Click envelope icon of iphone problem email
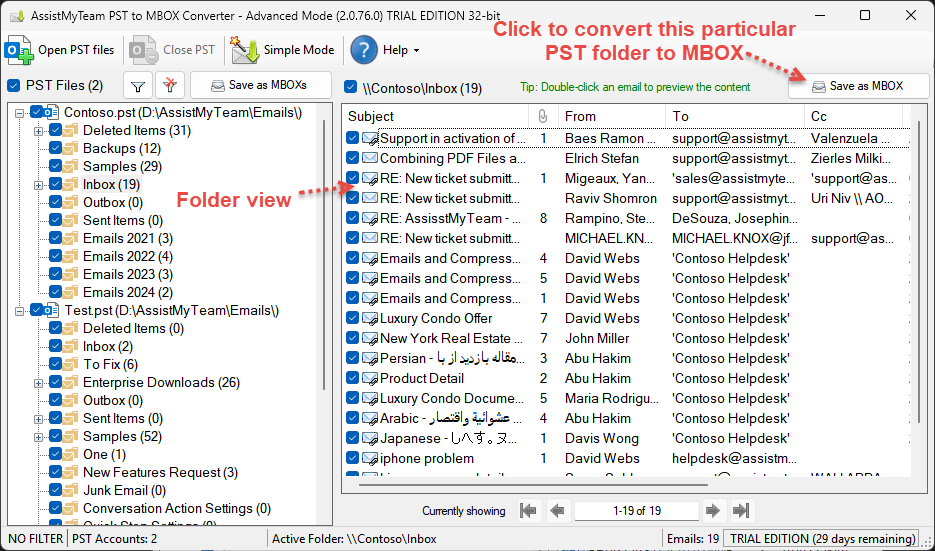Screen dimensions: 935x551 point(370,459)
